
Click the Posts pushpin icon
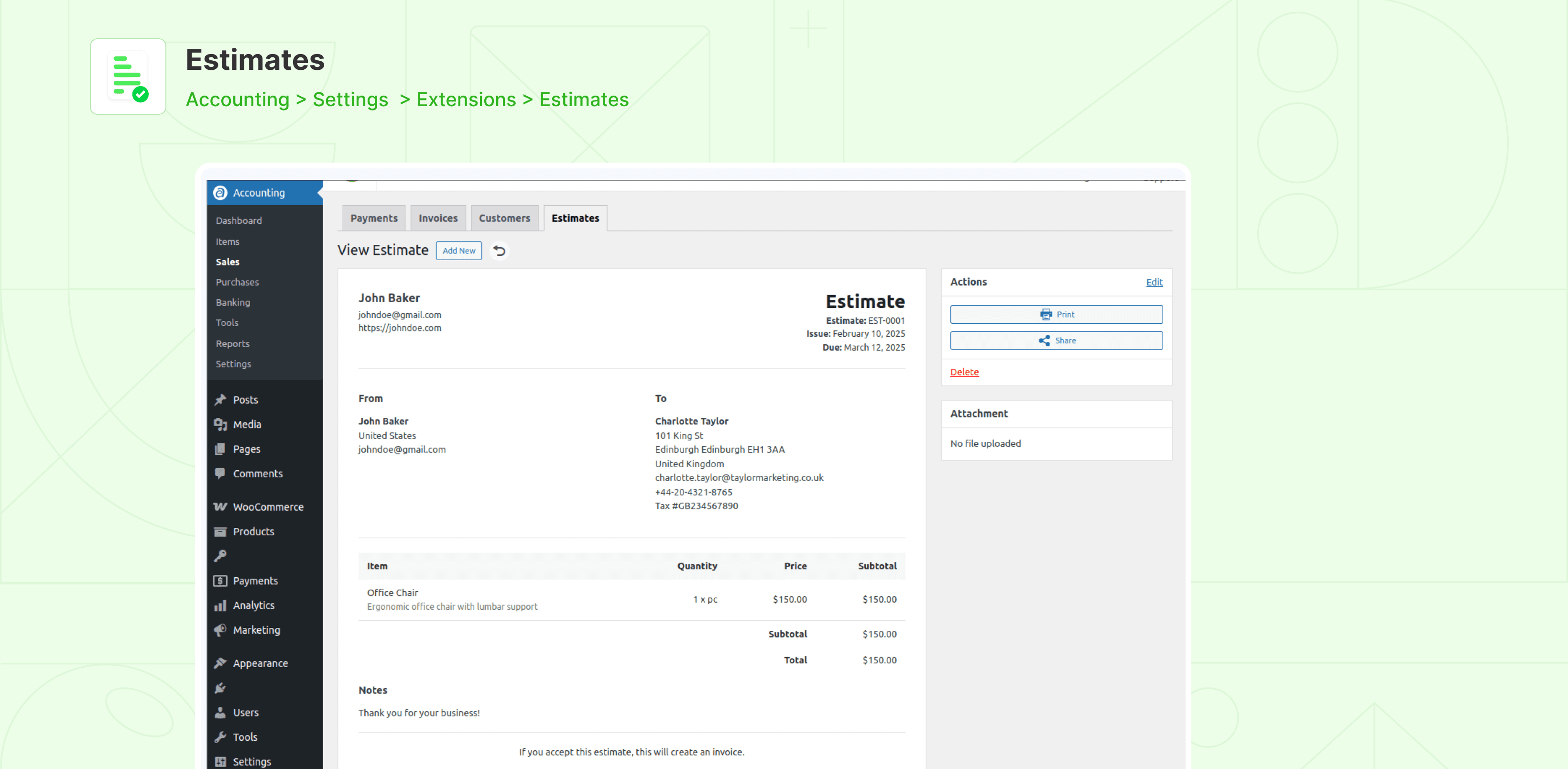tap(220, 399)
